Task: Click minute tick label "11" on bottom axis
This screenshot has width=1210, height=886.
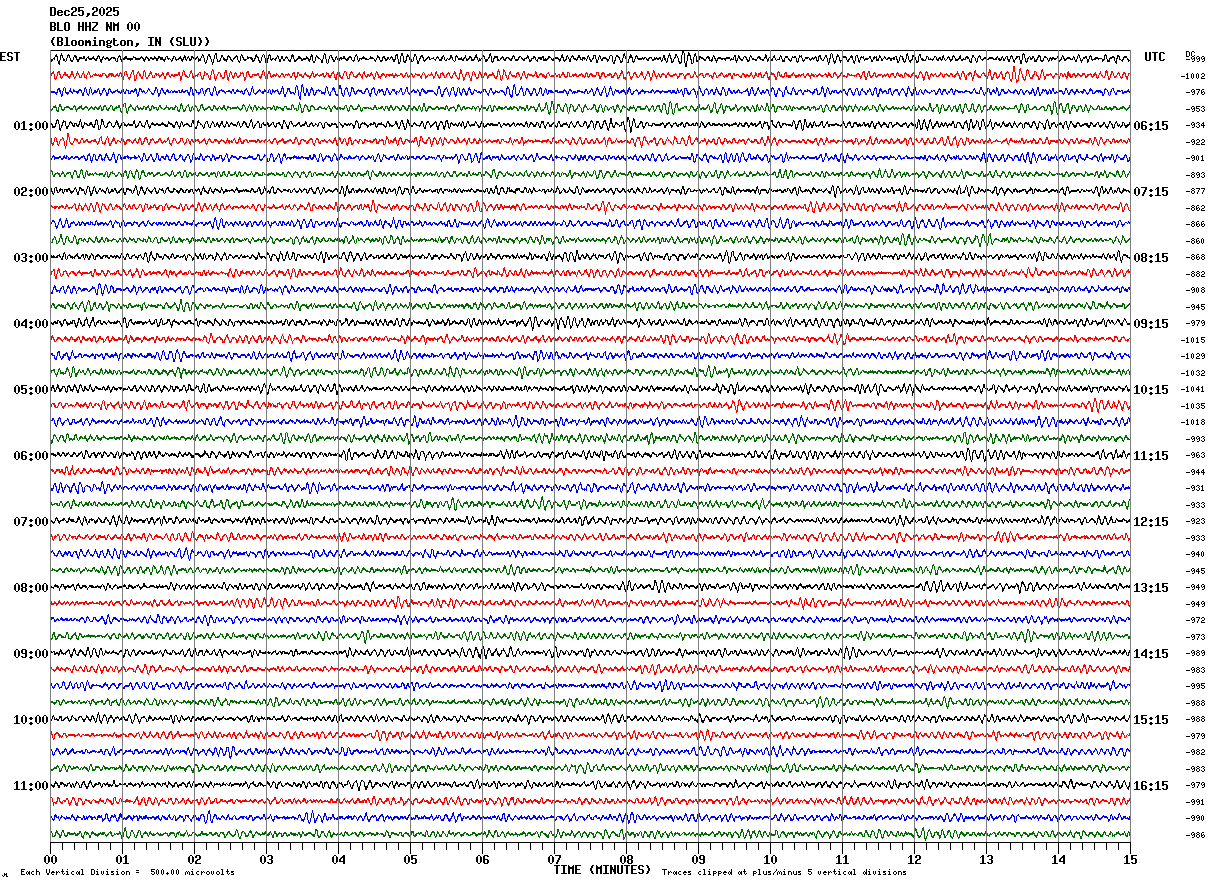Action: coord(842,859)
